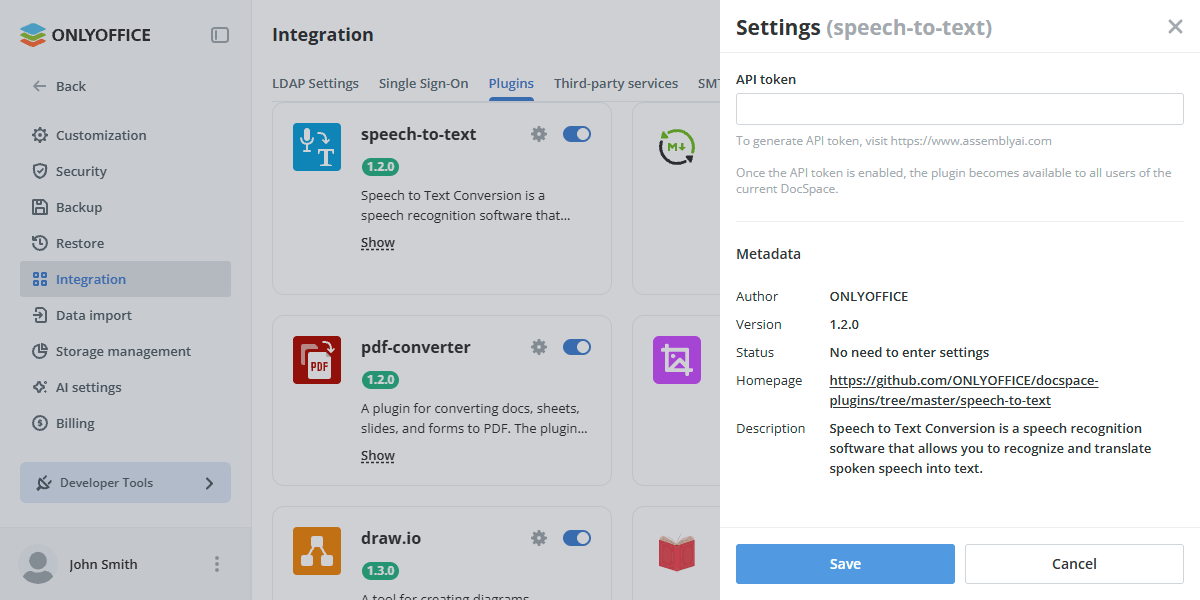Open Customization settings
1200x600 pixels.
[125, 135]
